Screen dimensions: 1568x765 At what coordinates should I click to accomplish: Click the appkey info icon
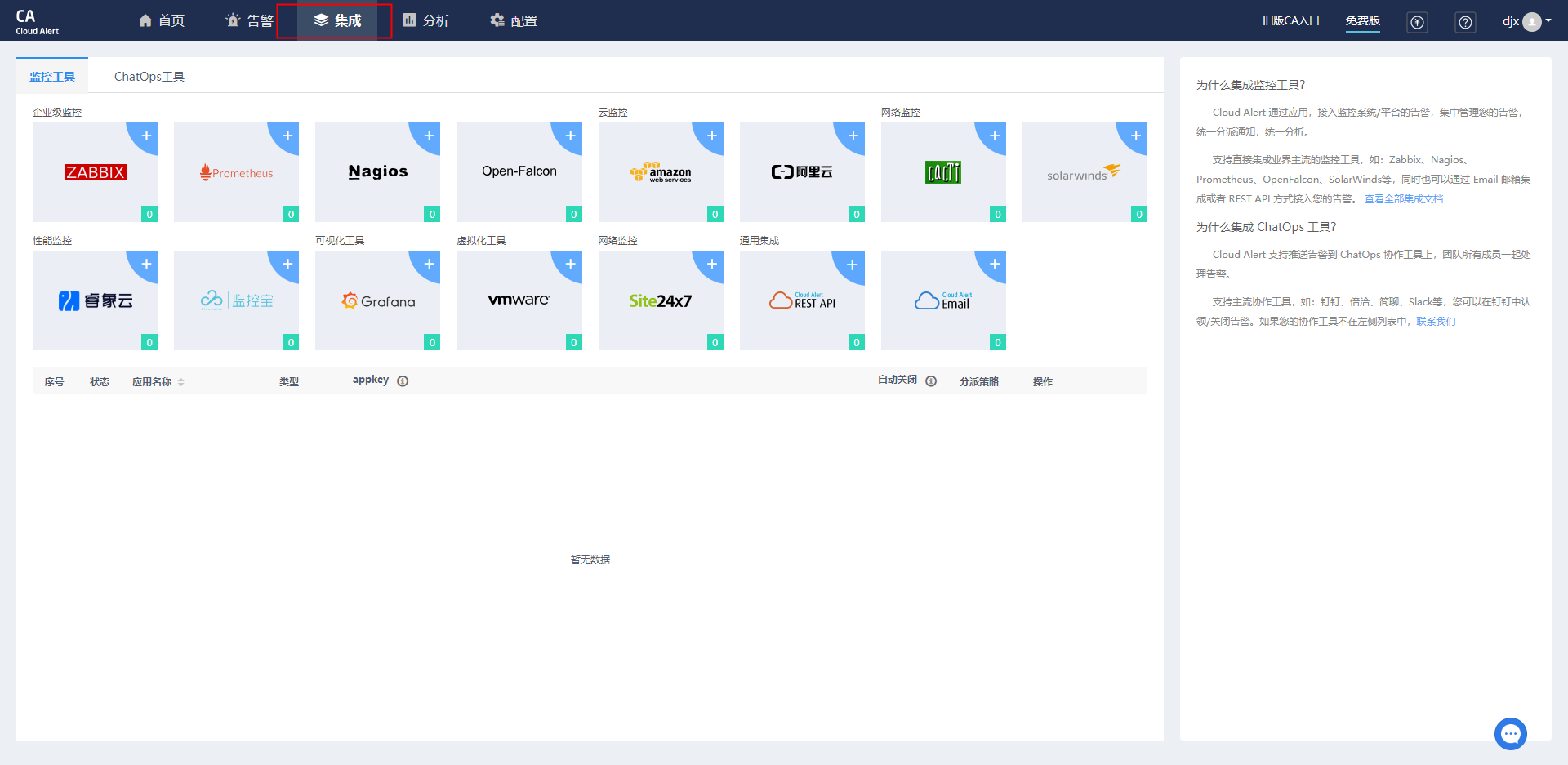(x=403, y=381)
